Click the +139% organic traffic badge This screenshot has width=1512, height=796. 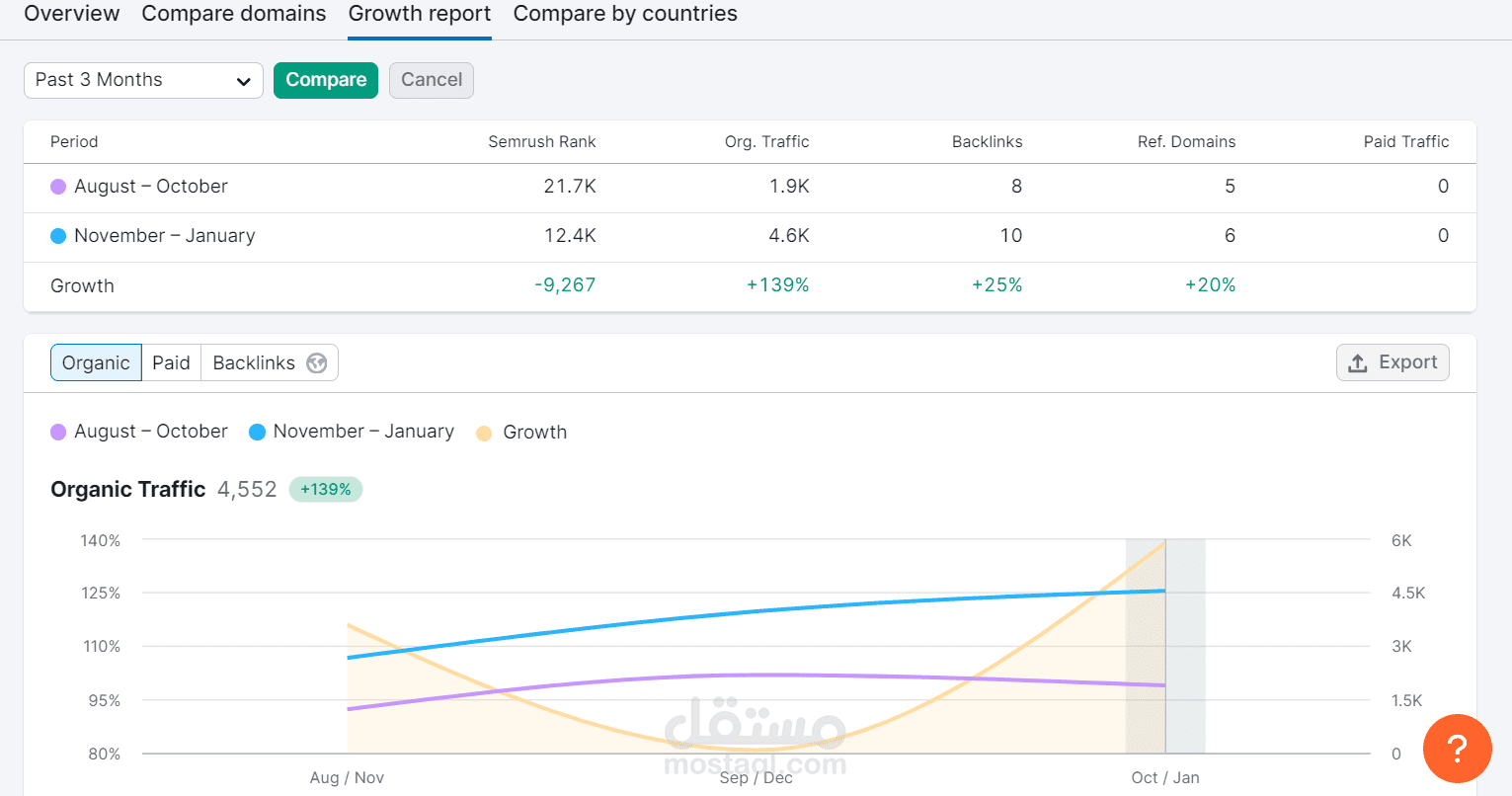pos(326,490)
